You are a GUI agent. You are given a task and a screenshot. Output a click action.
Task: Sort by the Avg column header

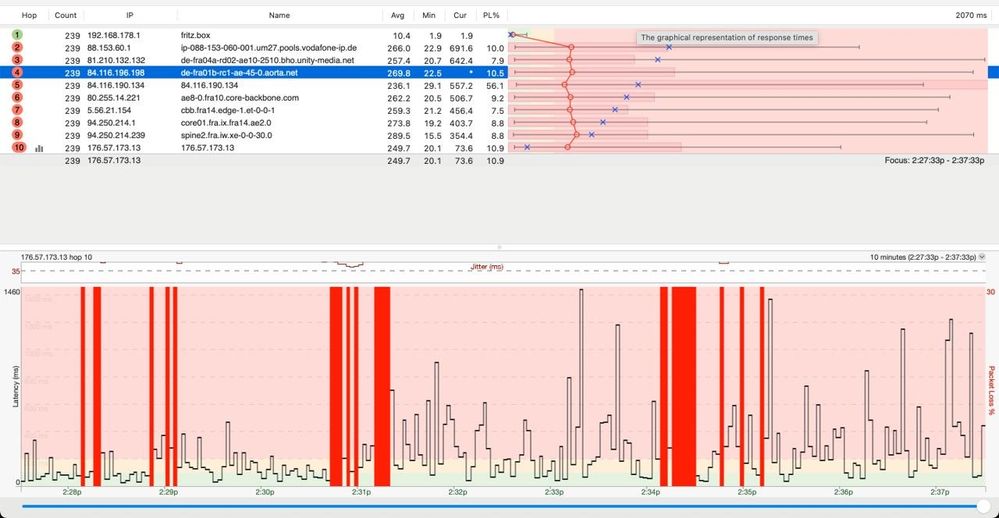(x=398, y=15)
